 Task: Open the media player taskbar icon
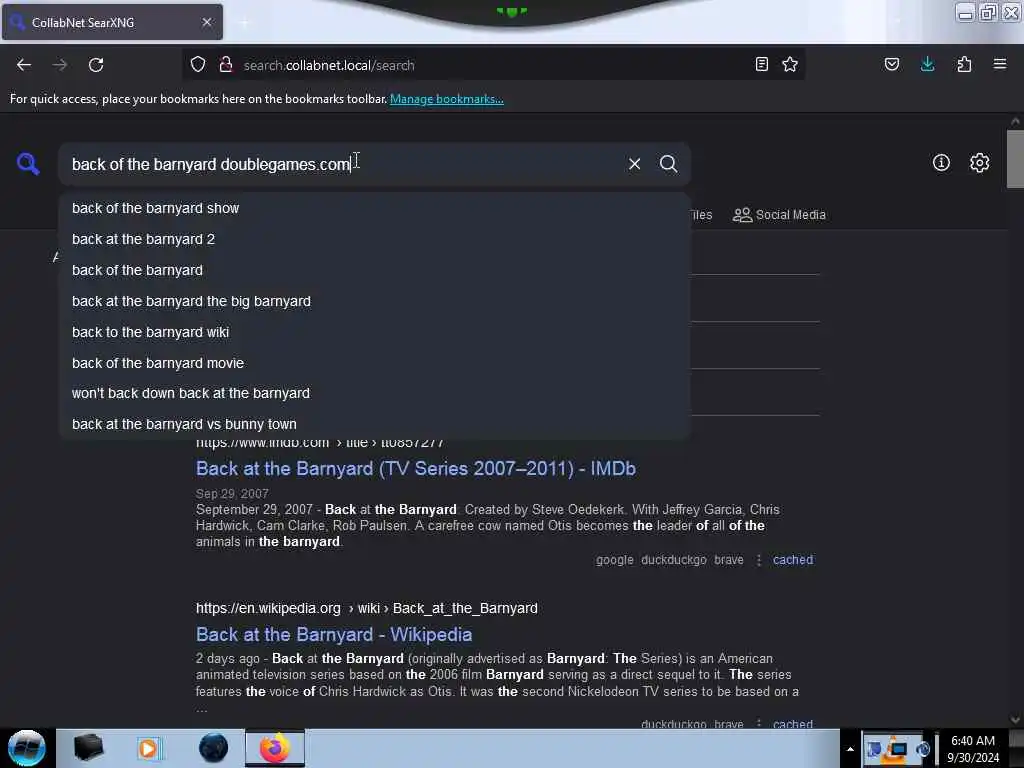click(149, 748)
